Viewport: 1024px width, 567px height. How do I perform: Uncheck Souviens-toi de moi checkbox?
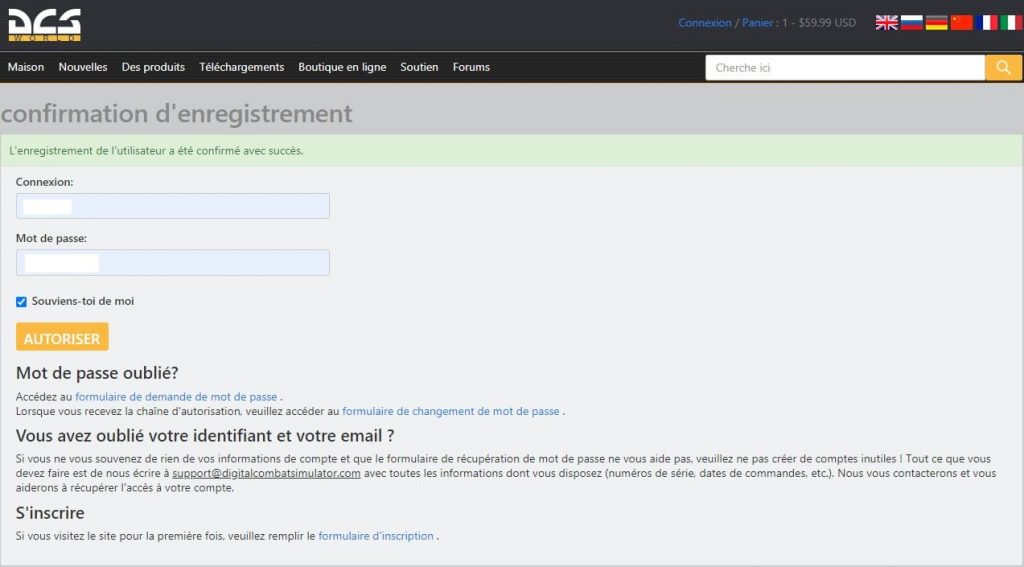tap(22, 302)
